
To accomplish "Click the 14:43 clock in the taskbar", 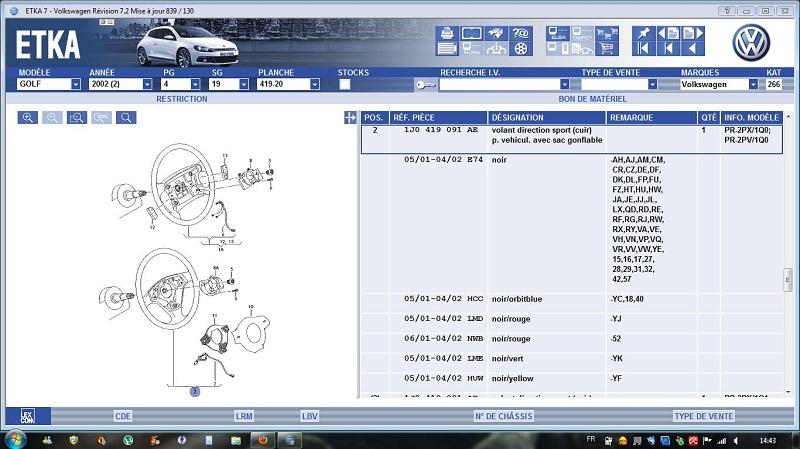I will click(x=767, y=440).
